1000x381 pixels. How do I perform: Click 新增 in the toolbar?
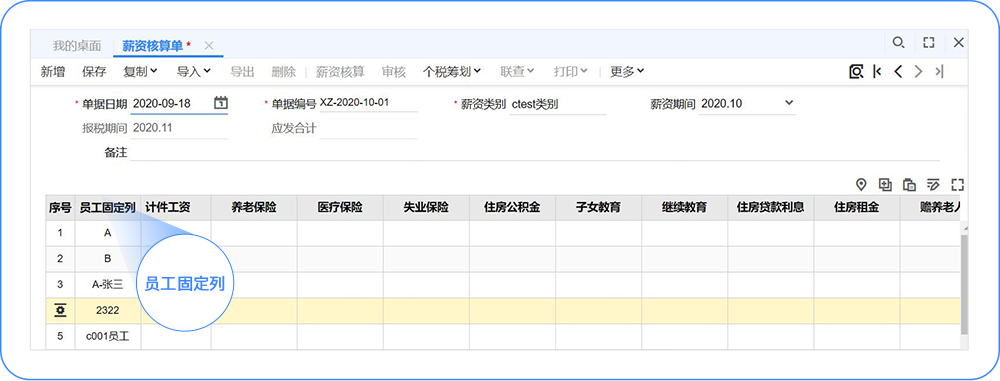coord(53,72)
